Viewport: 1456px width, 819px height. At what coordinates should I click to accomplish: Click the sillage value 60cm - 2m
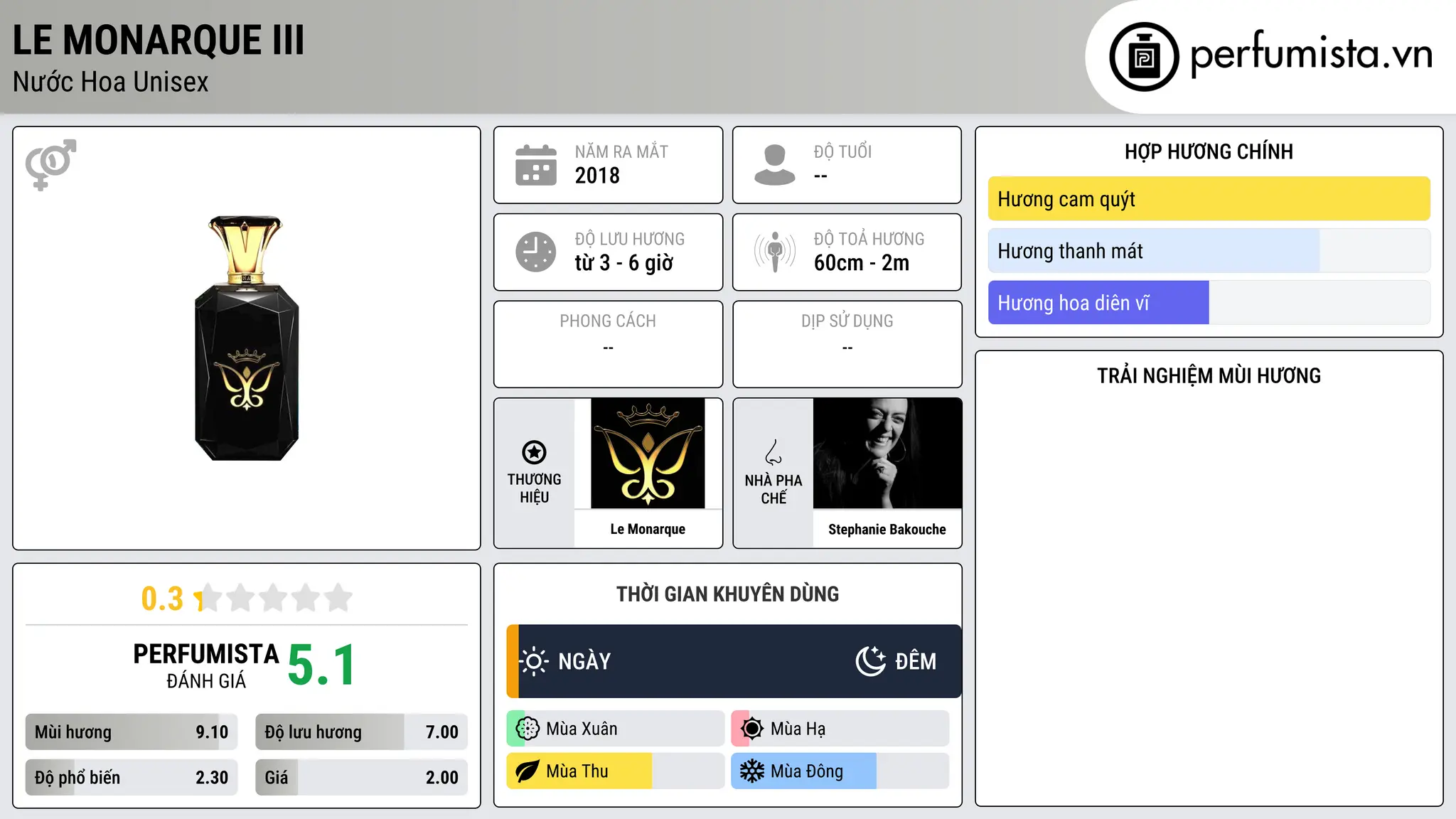pos(862,263)
